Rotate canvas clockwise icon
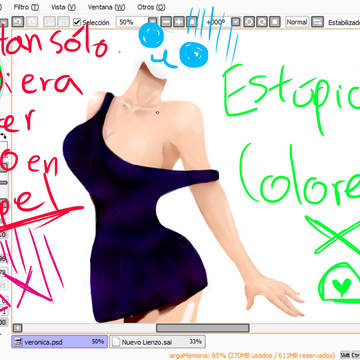Image resolution: width=360 pixels, height=360 pixels. coord(262,22)
